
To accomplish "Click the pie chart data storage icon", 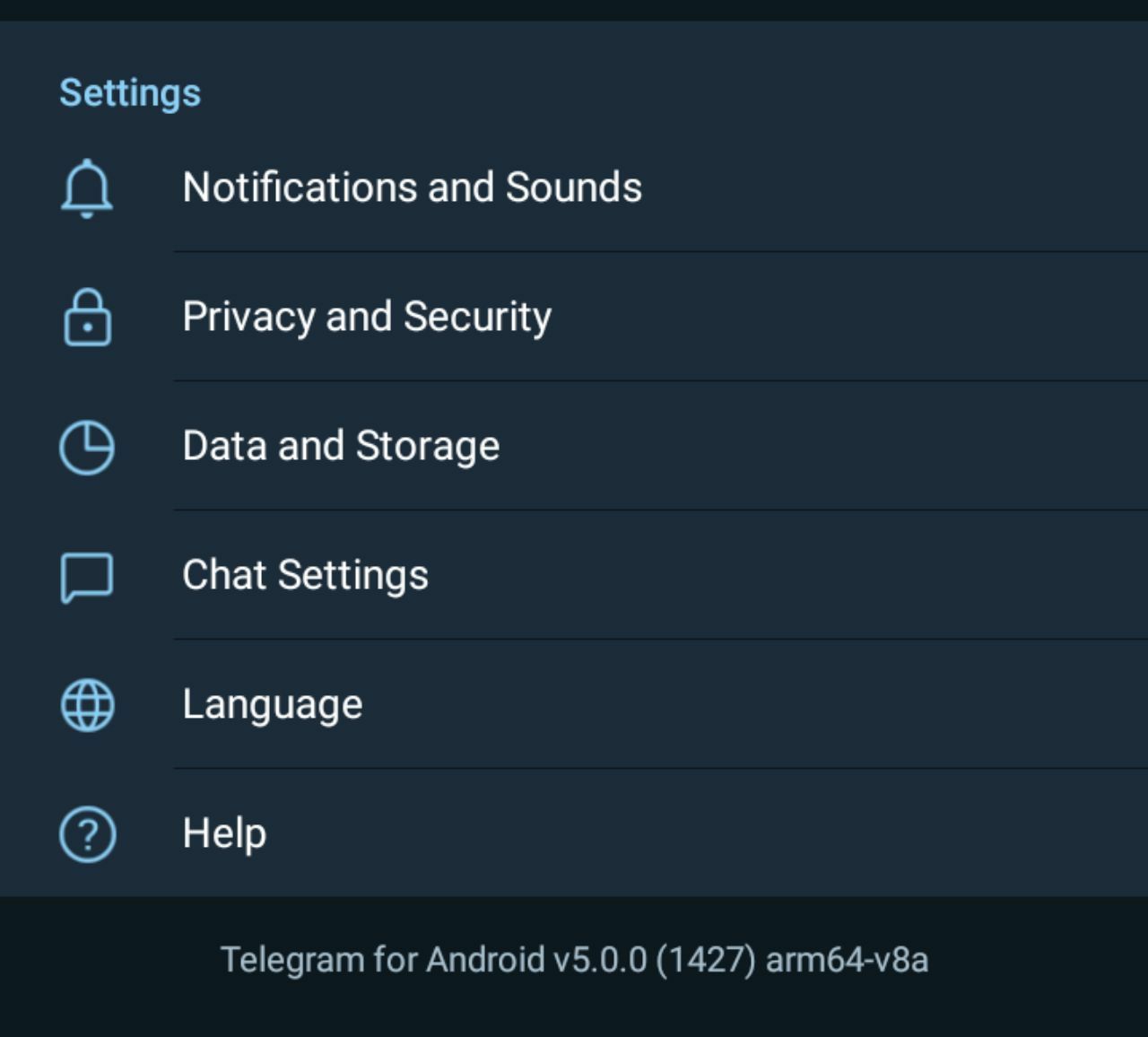I will pos(87,447).
